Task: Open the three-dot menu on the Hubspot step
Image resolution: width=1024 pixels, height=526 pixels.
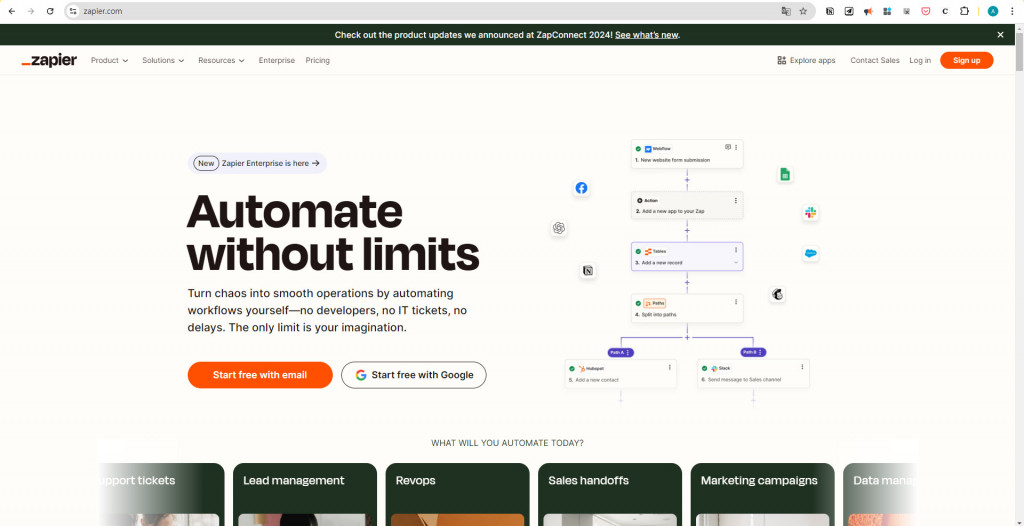Action: point(669,368)
